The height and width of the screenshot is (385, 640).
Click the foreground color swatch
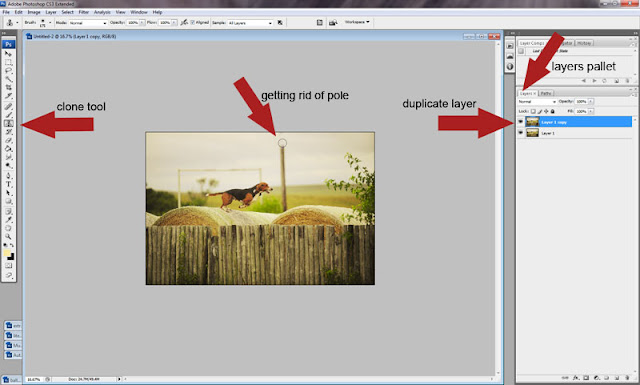coord(7,253)
